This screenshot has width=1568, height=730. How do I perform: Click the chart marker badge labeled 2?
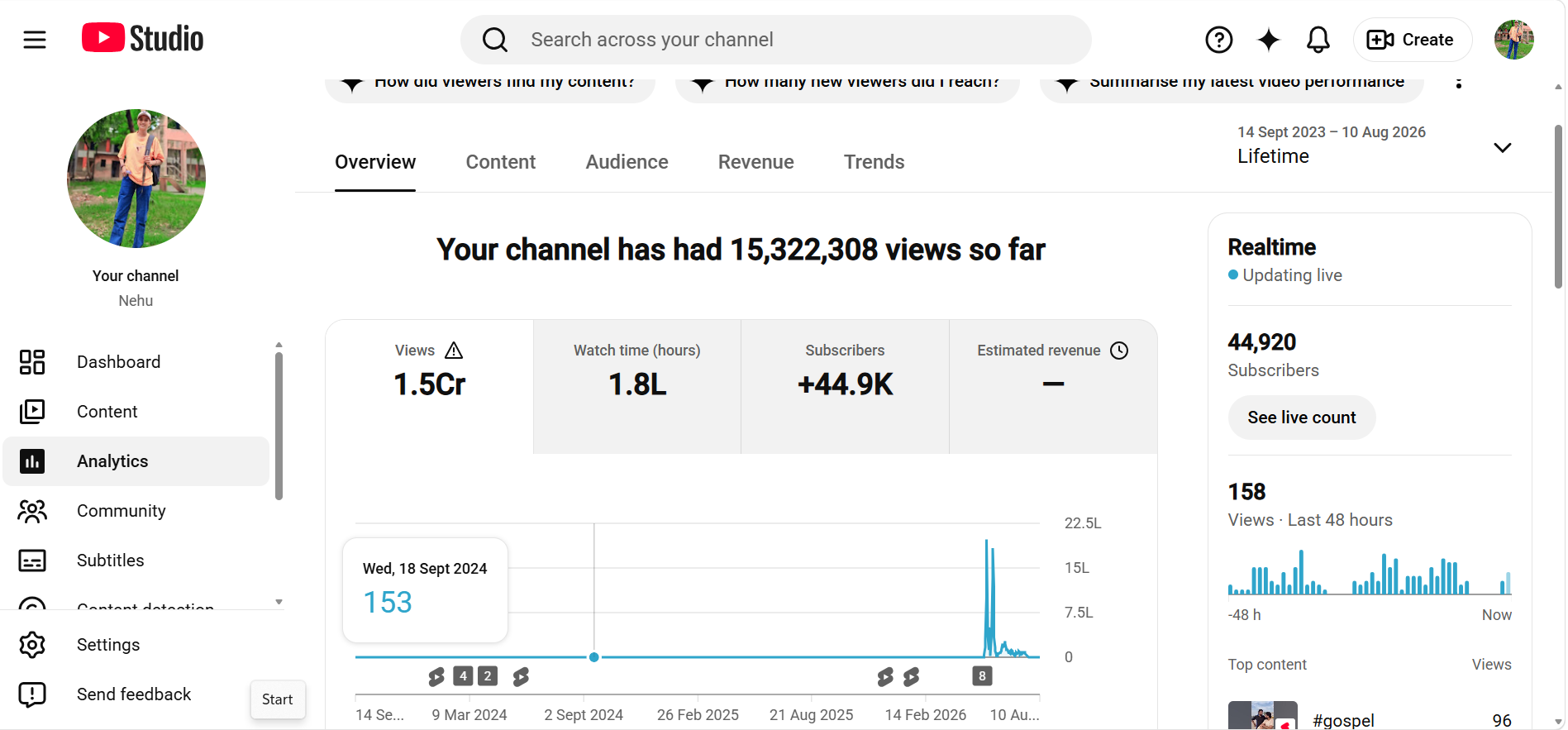[488, 676]
